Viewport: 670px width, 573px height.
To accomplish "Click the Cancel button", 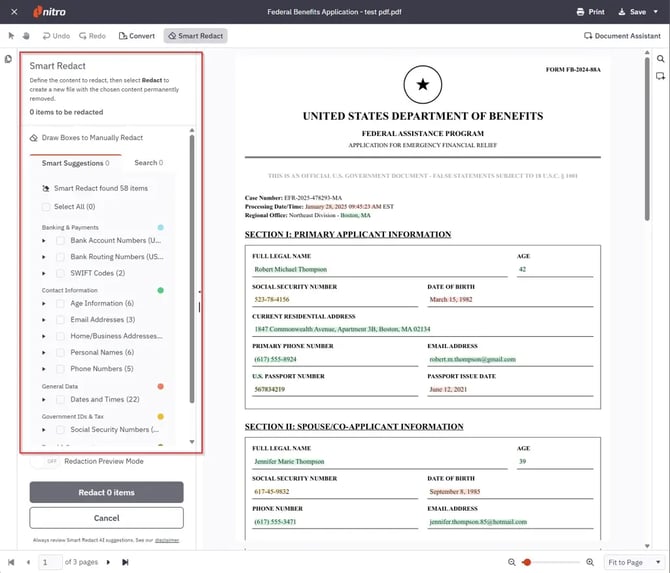I will point(106,518).
